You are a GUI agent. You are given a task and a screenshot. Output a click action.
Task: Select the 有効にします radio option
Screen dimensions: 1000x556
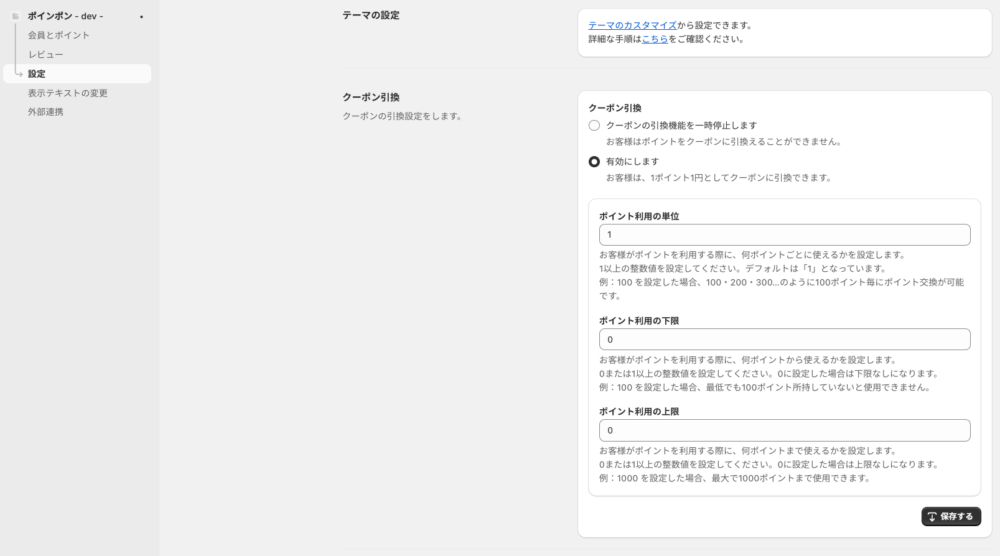pyautogui.click(x=594, y=161)
